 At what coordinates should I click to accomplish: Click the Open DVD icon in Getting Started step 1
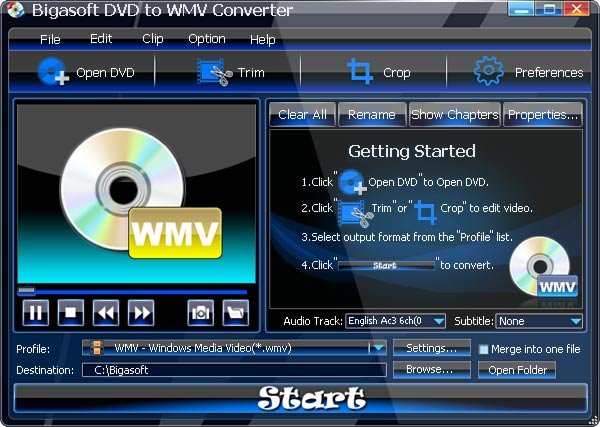coord(352,182)
